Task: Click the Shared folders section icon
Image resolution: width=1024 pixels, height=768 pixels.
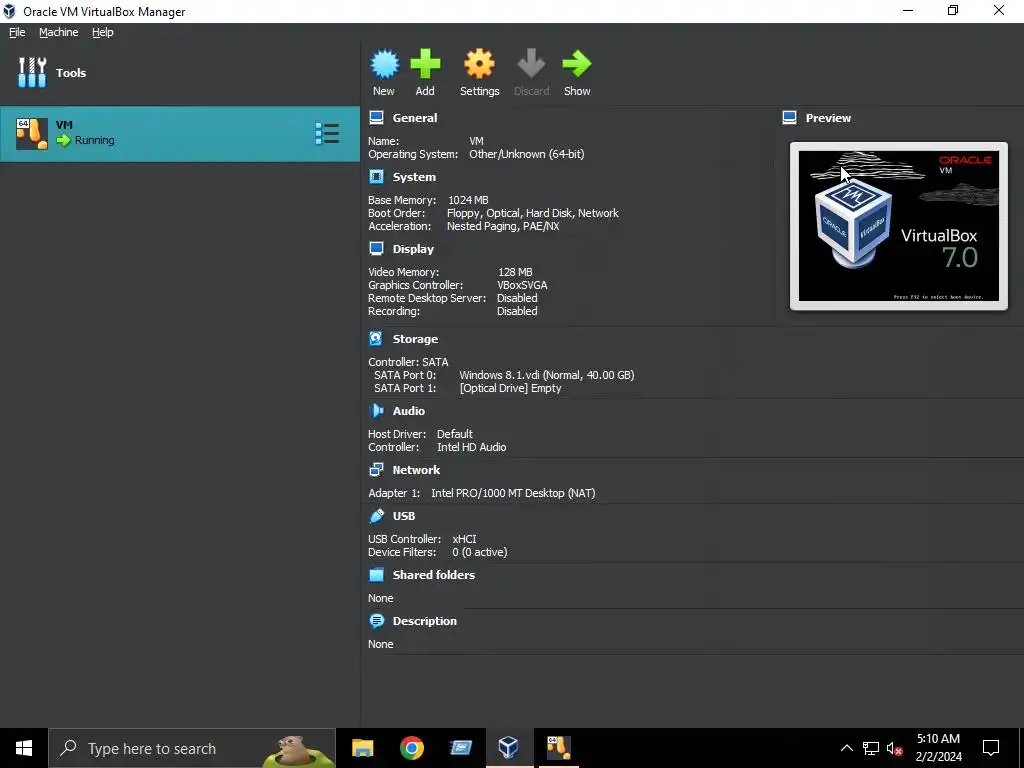Action: [376, 575]
